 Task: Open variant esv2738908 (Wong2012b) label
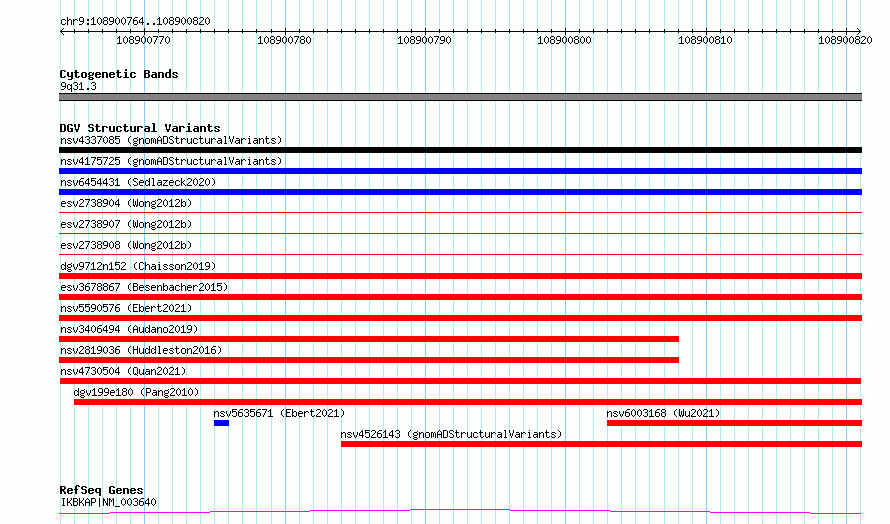(126, 245)
